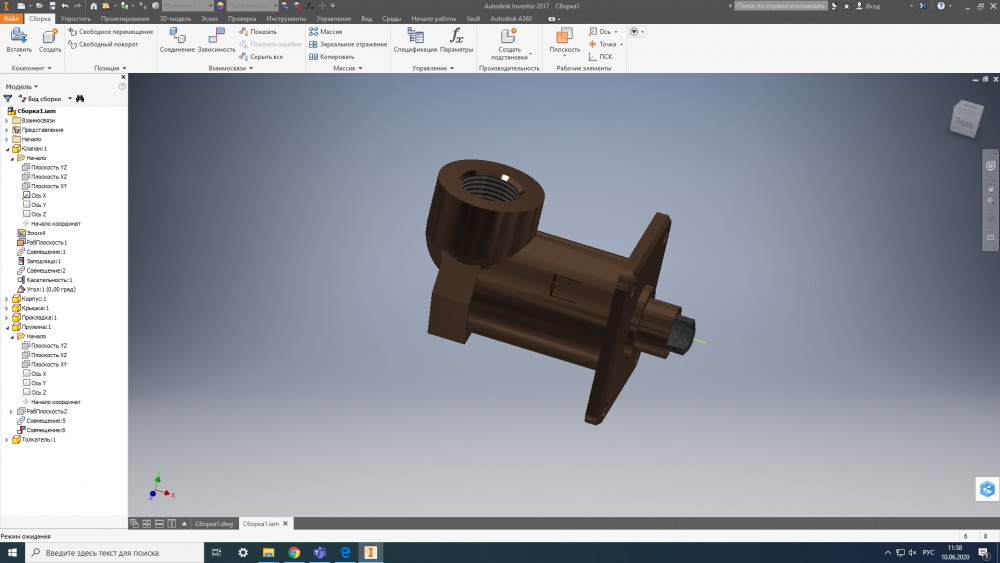Viewport: 1000px width, 563px height.
Task: Click the Создать component icon
Action: (x=50, y=37)
